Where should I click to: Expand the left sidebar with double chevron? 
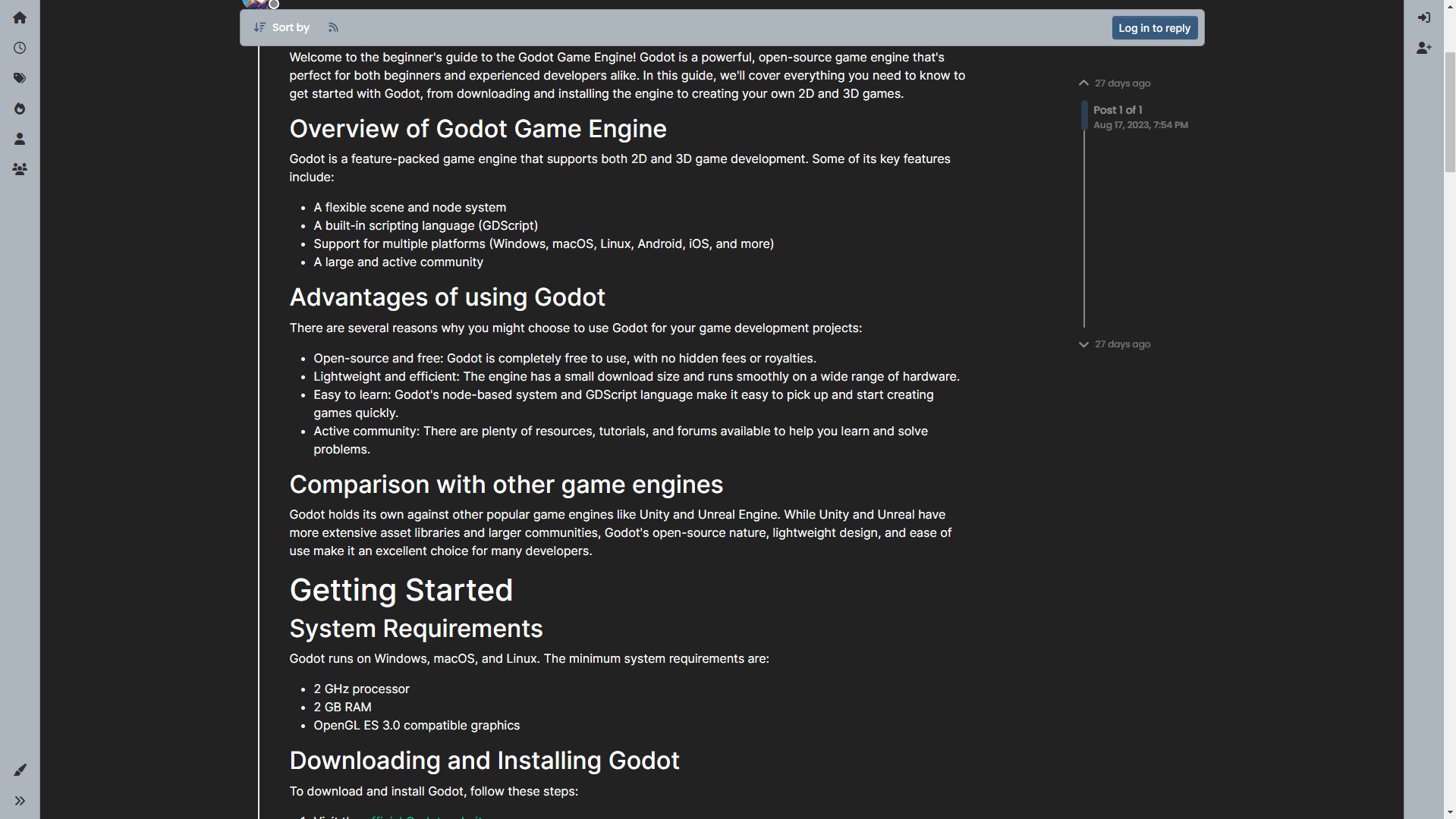pos(20,801)
